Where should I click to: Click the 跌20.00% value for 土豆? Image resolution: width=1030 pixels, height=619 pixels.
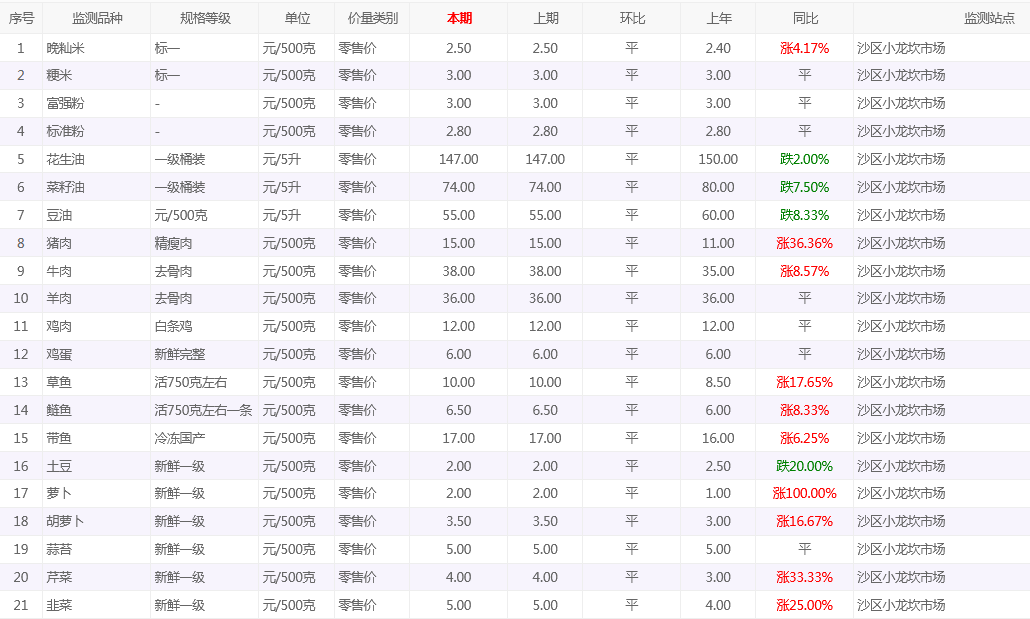coord(805,467)
